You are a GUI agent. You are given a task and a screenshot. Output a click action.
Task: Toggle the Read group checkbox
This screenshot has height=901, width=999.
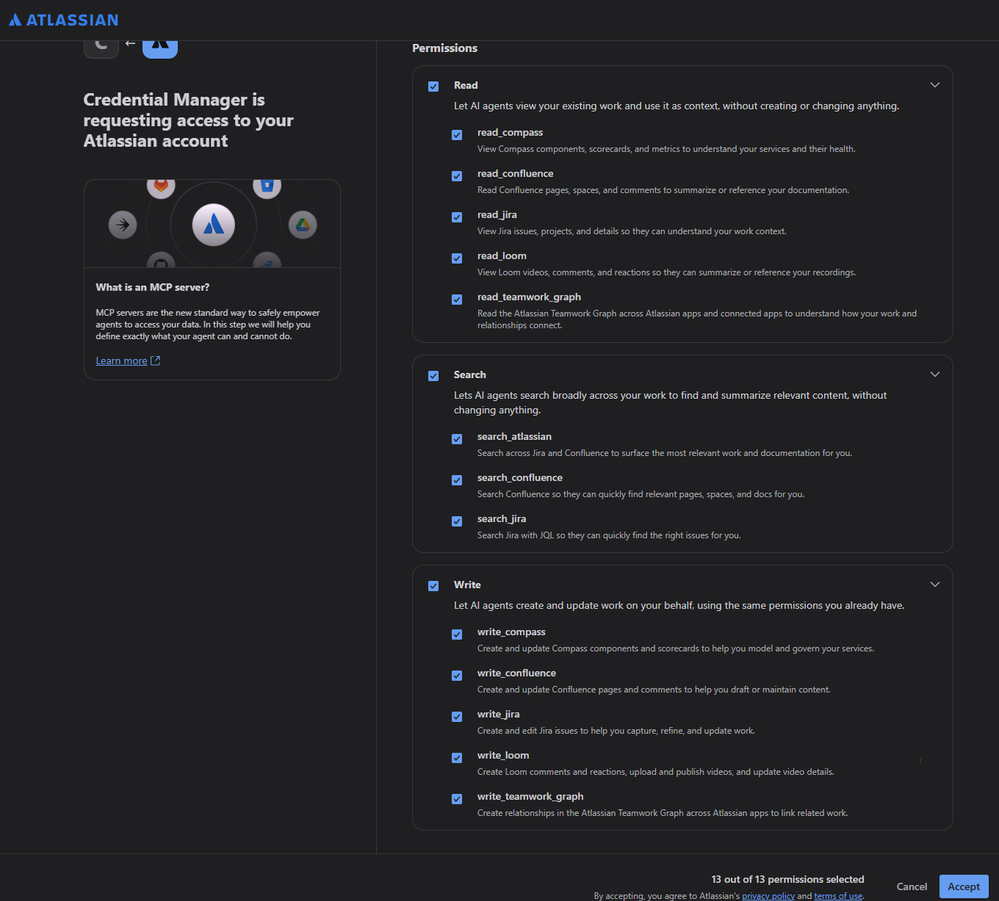433,86
